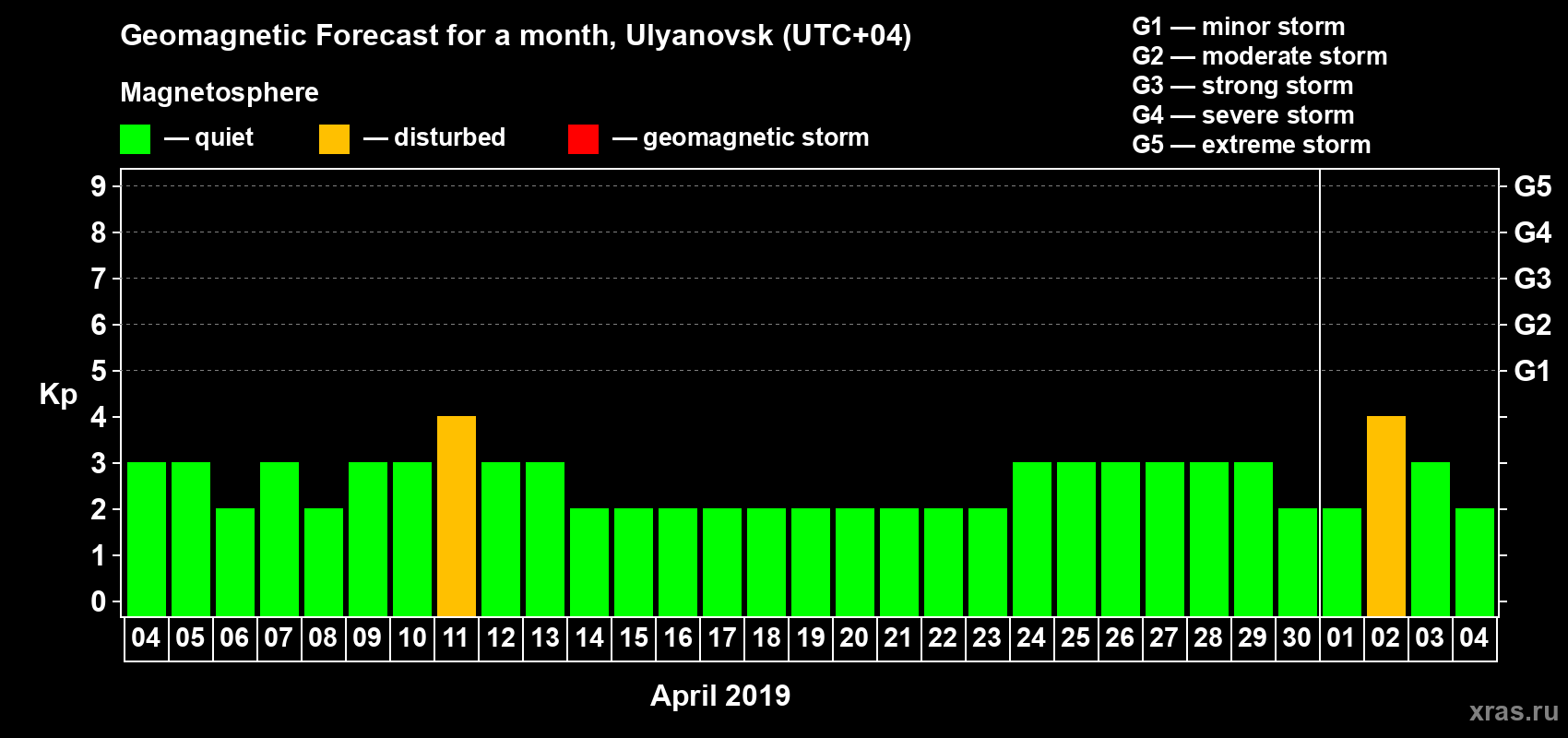Click the date label 30
The width and height of the screenshot is (1568, 738).
point(1297,637)
